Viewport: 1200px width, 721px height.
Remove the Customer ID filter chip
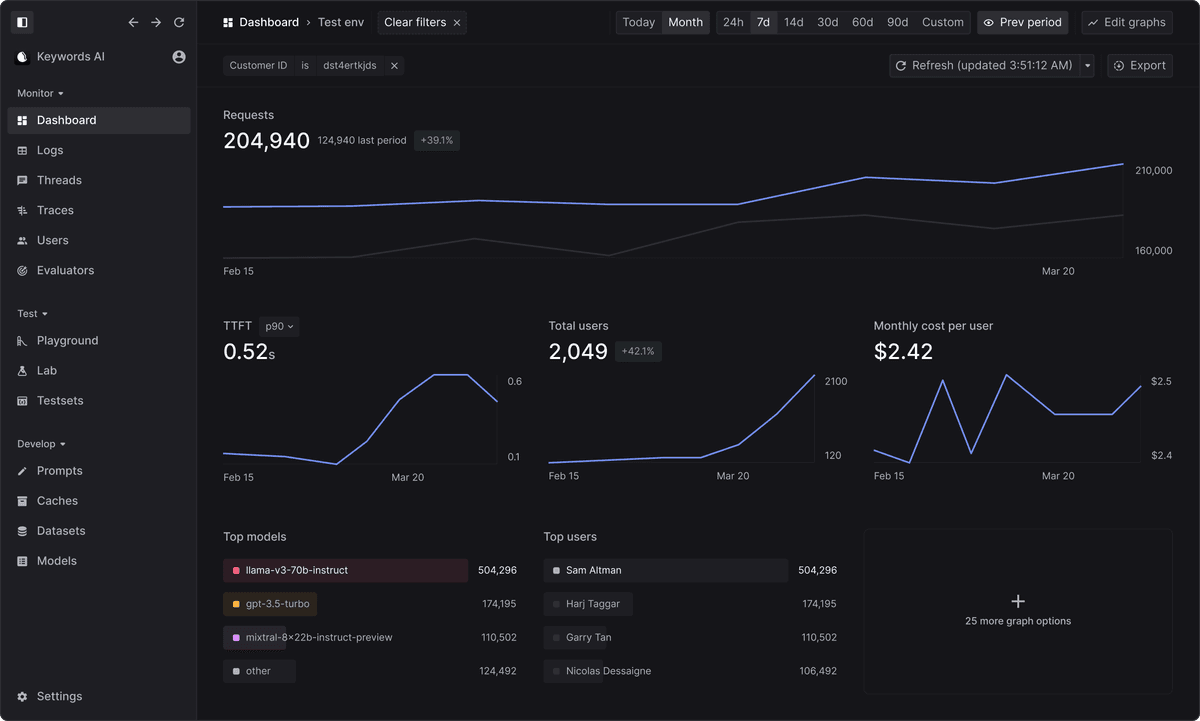tap(391, 64)
